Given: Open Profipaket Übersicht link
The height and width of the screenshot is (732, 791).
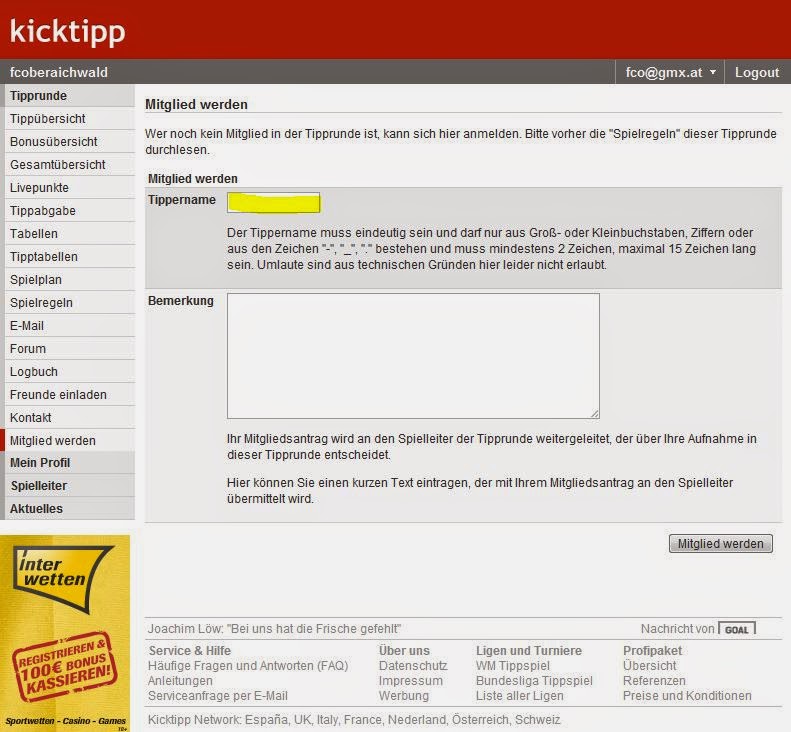Looking at the screenshot, I should tap(649, 666).
